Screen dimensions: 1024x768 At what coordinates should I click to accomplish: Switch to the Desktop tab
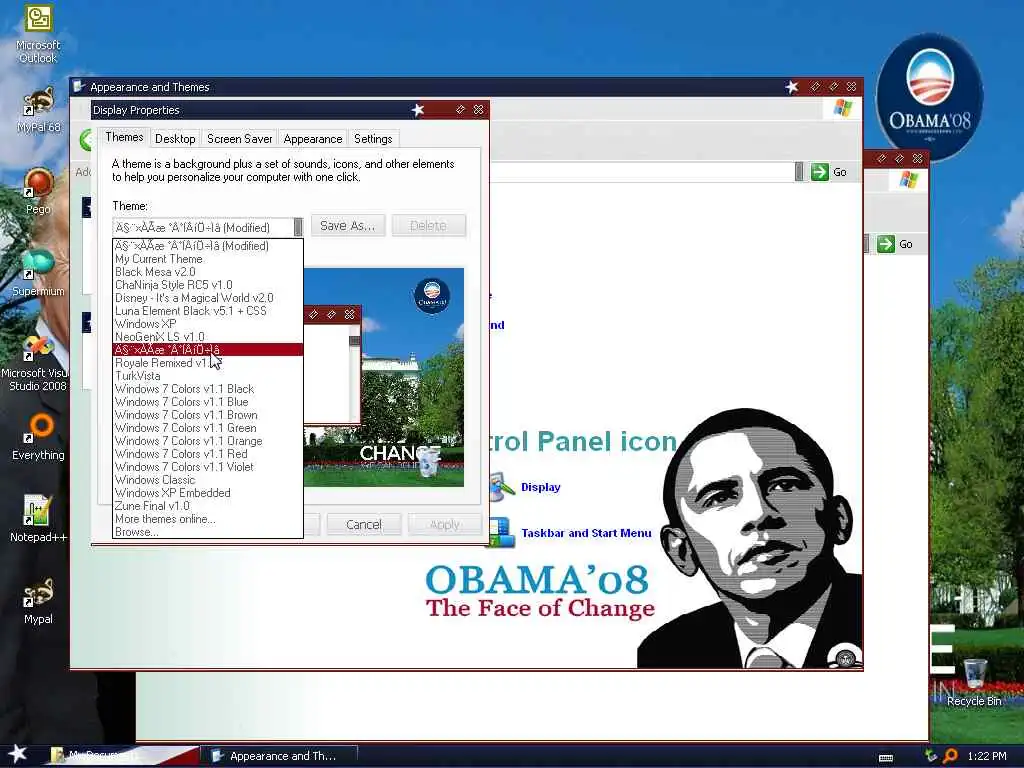pos(175,139)
